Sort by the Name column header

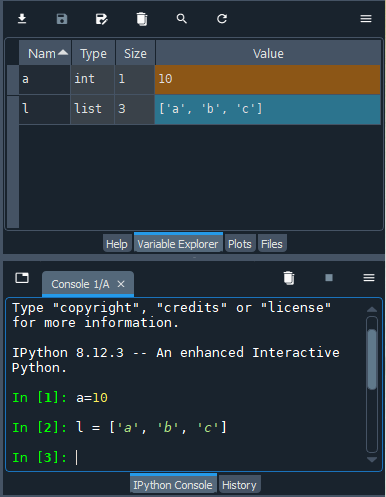tap(45, 53)
